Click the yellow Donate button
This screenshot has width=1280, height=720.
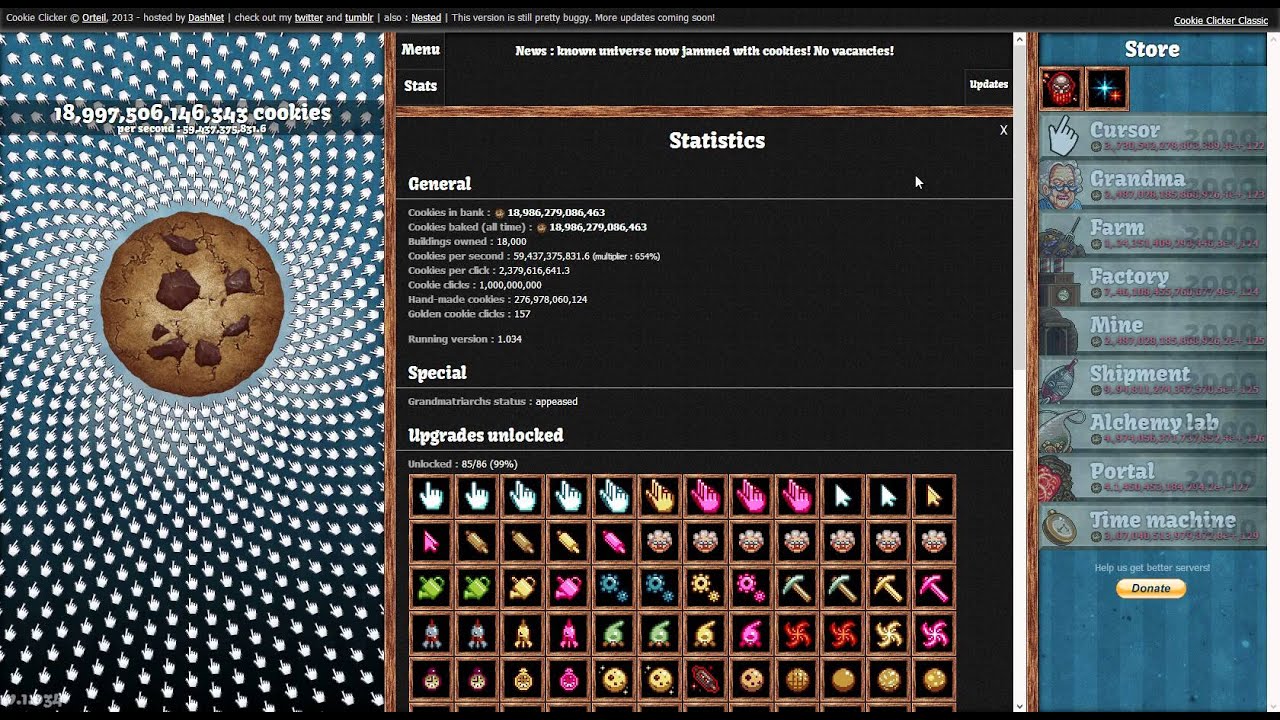(1151, 588)
